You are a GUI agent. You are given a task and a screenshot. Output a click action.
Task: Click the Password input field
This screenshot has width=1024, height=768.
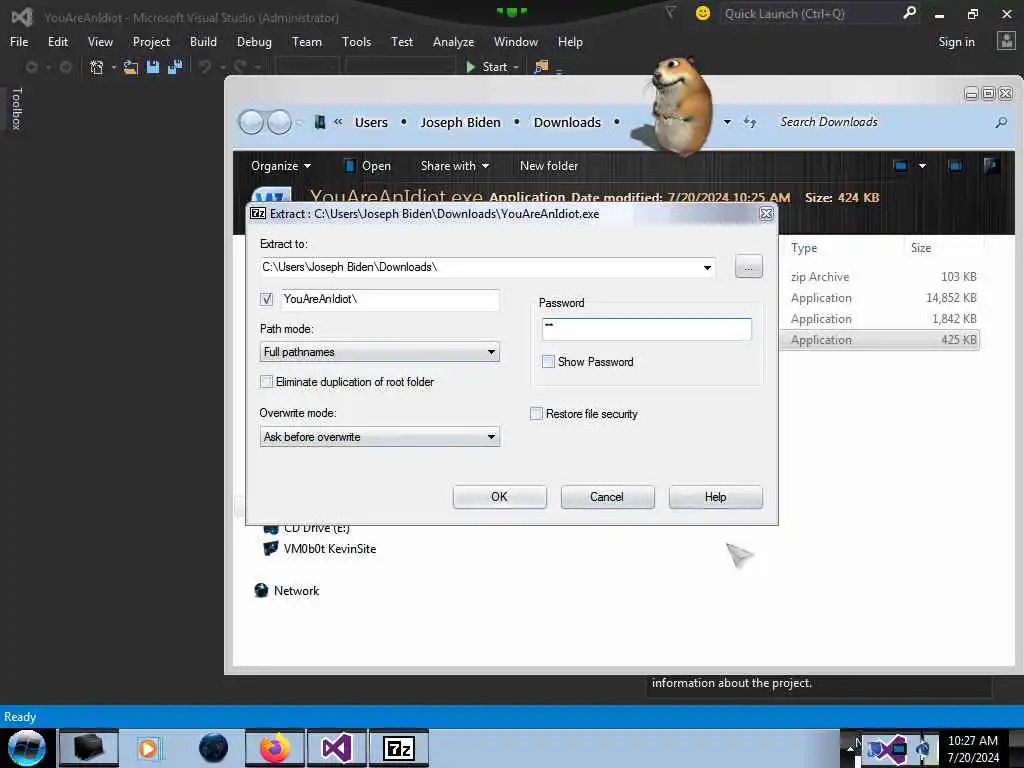tap(647, 329)
